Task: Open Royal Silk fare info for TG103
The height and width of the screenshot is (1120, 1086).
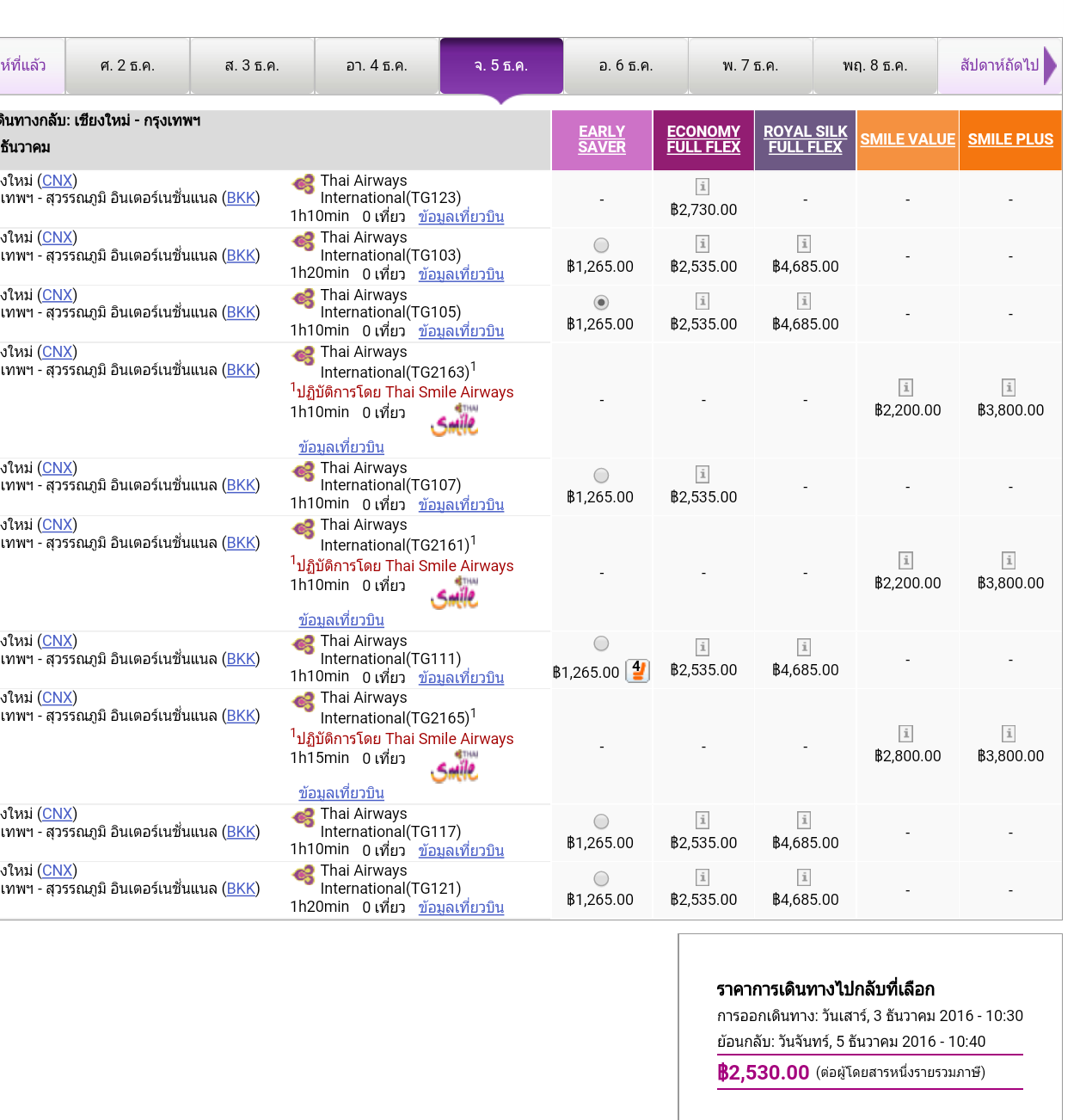Action: point(804,244)
